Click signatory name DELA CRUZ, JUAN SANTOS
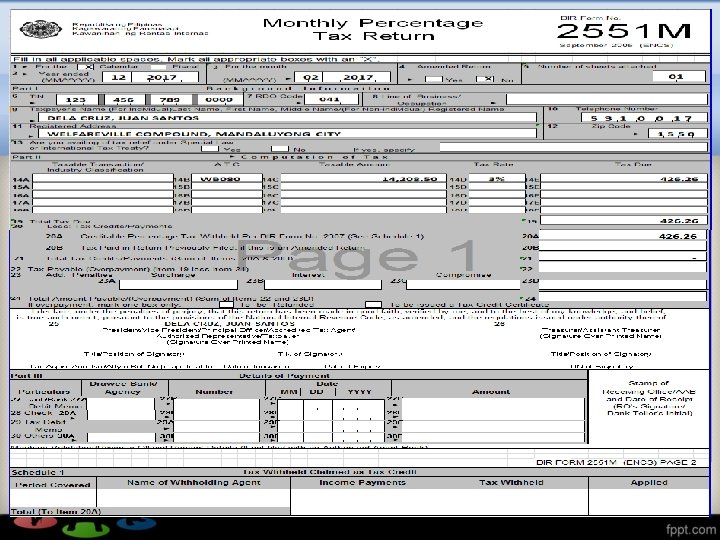 pos(230,324)
